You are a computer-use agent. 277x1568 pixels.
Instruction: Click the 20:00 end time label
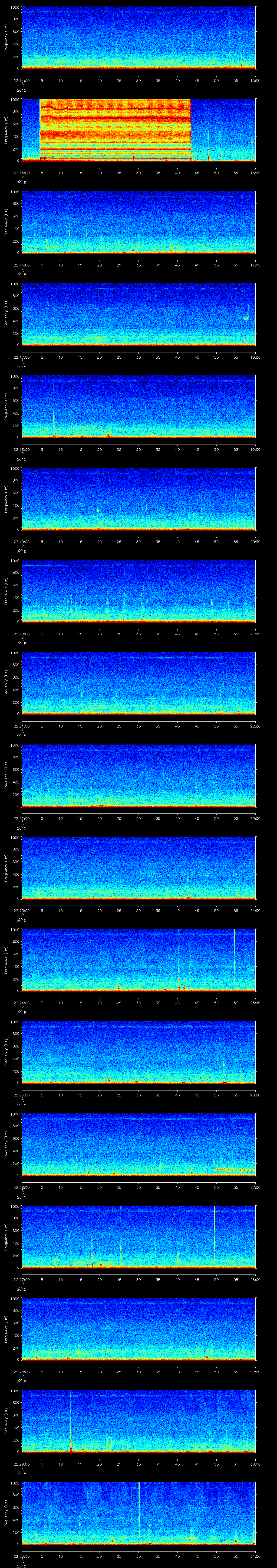[256, 542]
